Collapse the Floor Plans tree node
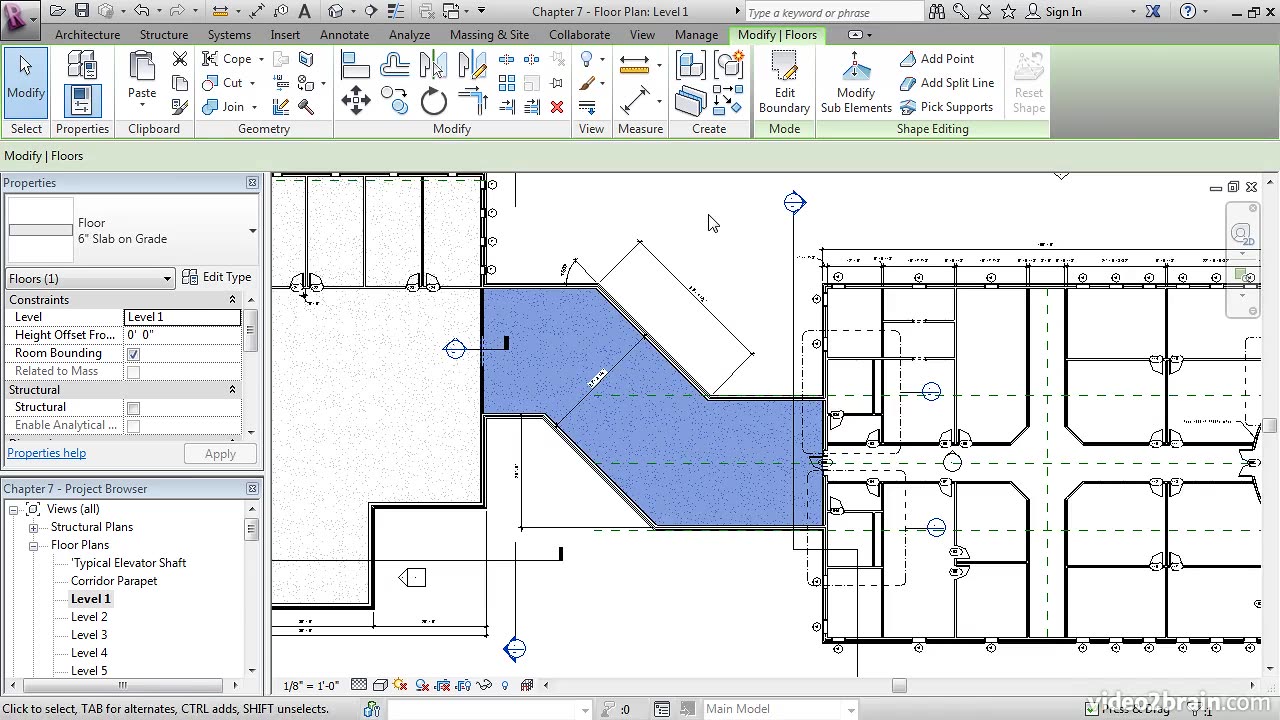The height and width of the screenshot is (720, 1280). coord(33,546)
